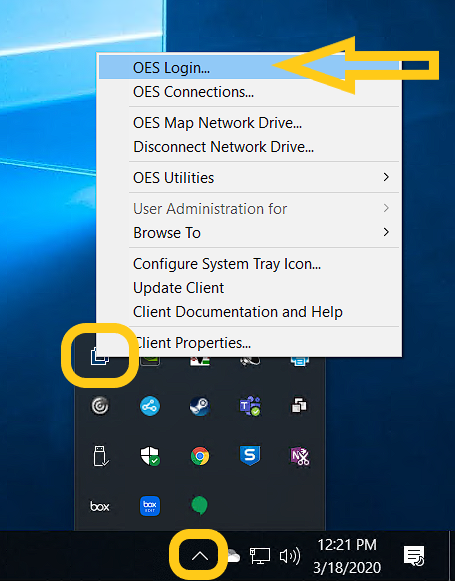Click the Sophos shield tray icon

tap(250, 455)
